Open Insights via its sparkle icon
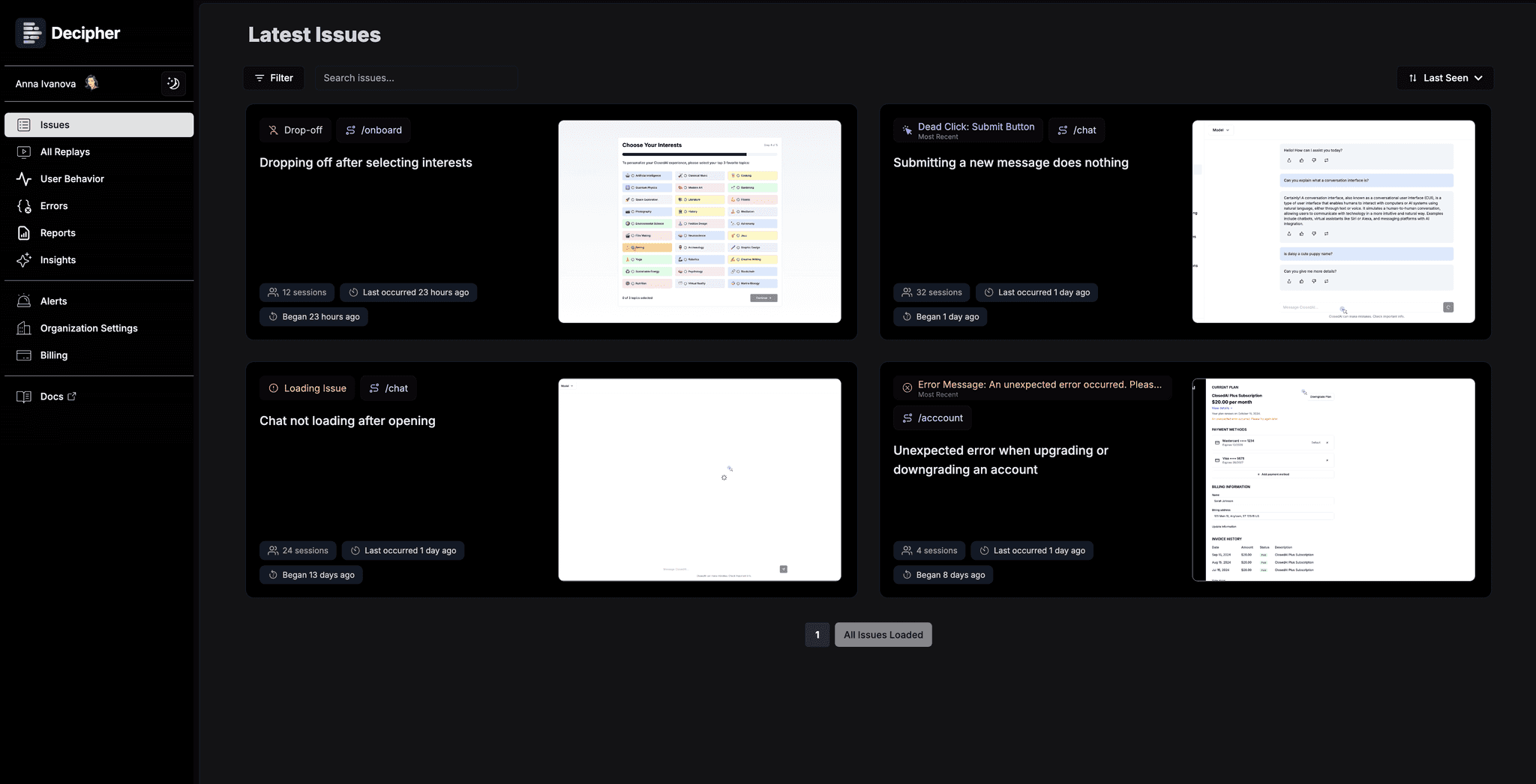This screenshot has height=784, width=1536. tap(23, 260)
